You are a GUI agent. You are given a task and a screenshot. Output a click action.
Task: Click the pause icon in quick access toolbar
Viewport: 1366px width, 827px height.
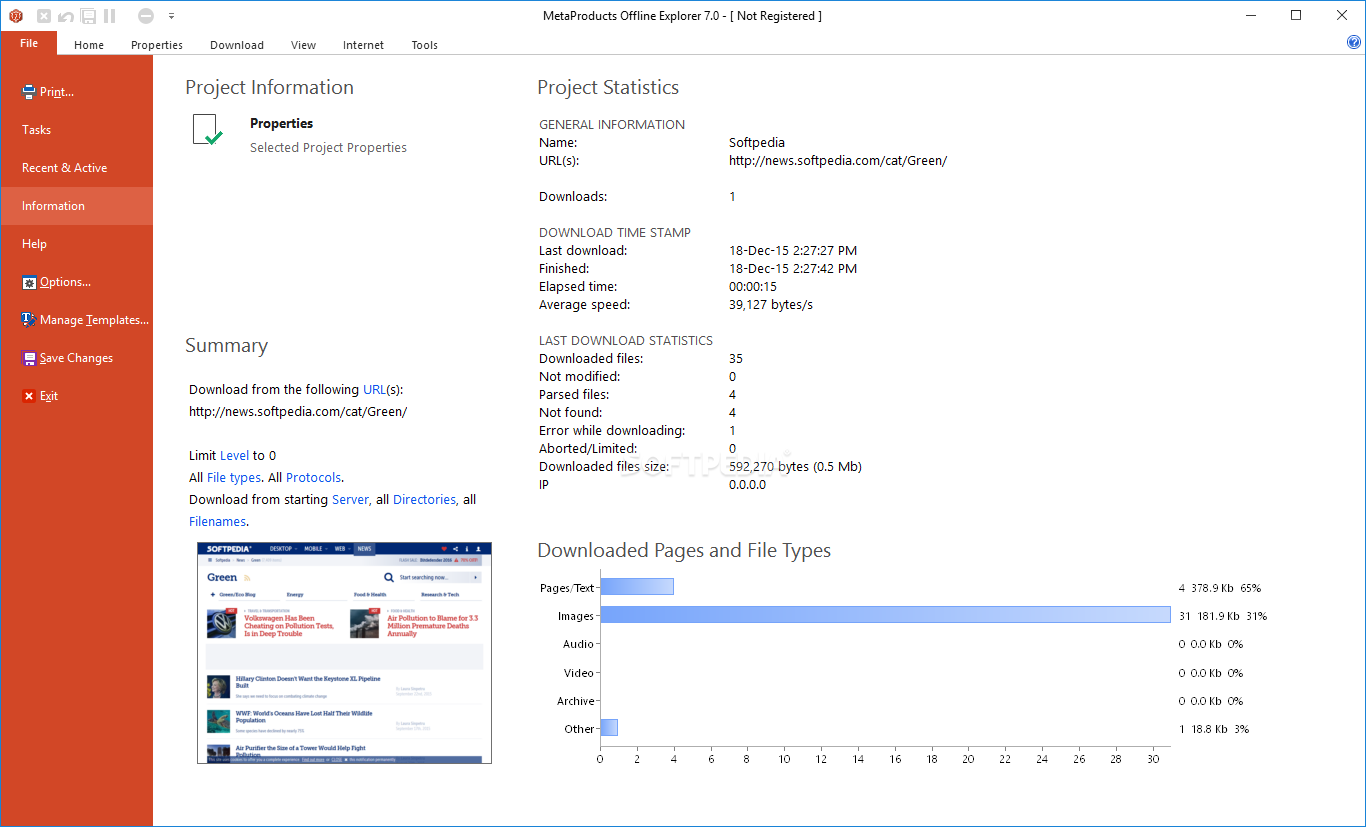pos(109,16)
